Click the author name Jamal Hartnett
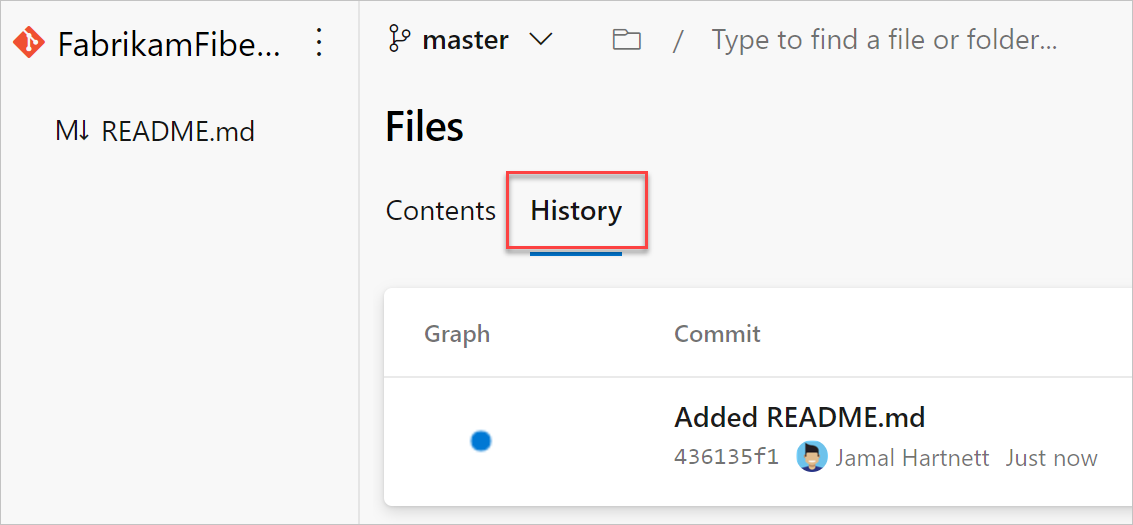Viewport: 1133px width, 525px height. [912, 458]
